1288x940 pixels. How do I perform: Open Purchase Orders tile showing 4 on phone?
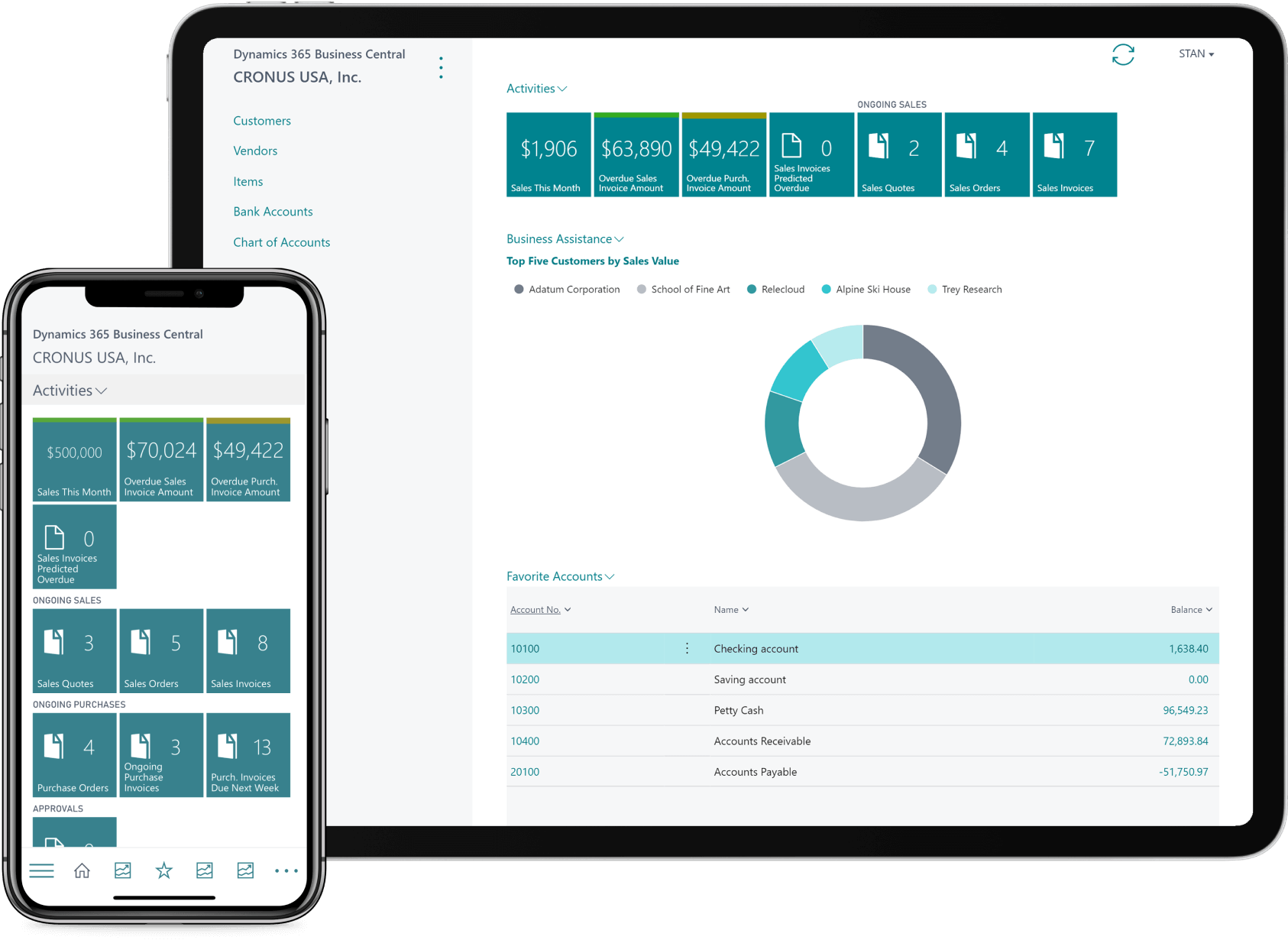[75, 755]
